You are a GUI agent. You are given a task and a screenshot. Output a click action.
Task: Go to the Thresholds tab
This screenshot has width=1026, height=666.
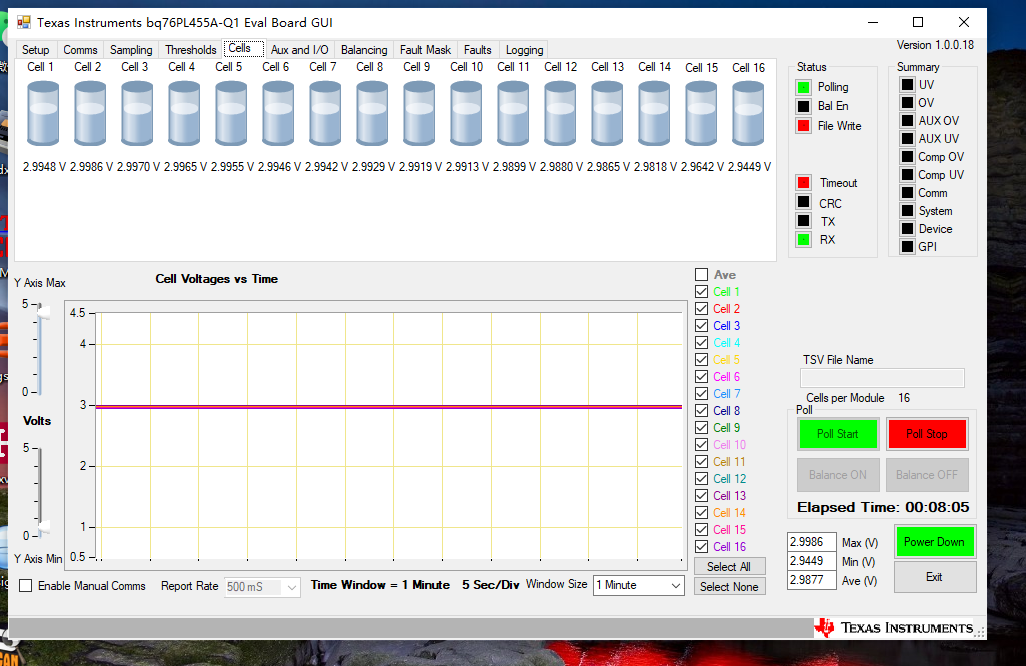coord(190,50)
